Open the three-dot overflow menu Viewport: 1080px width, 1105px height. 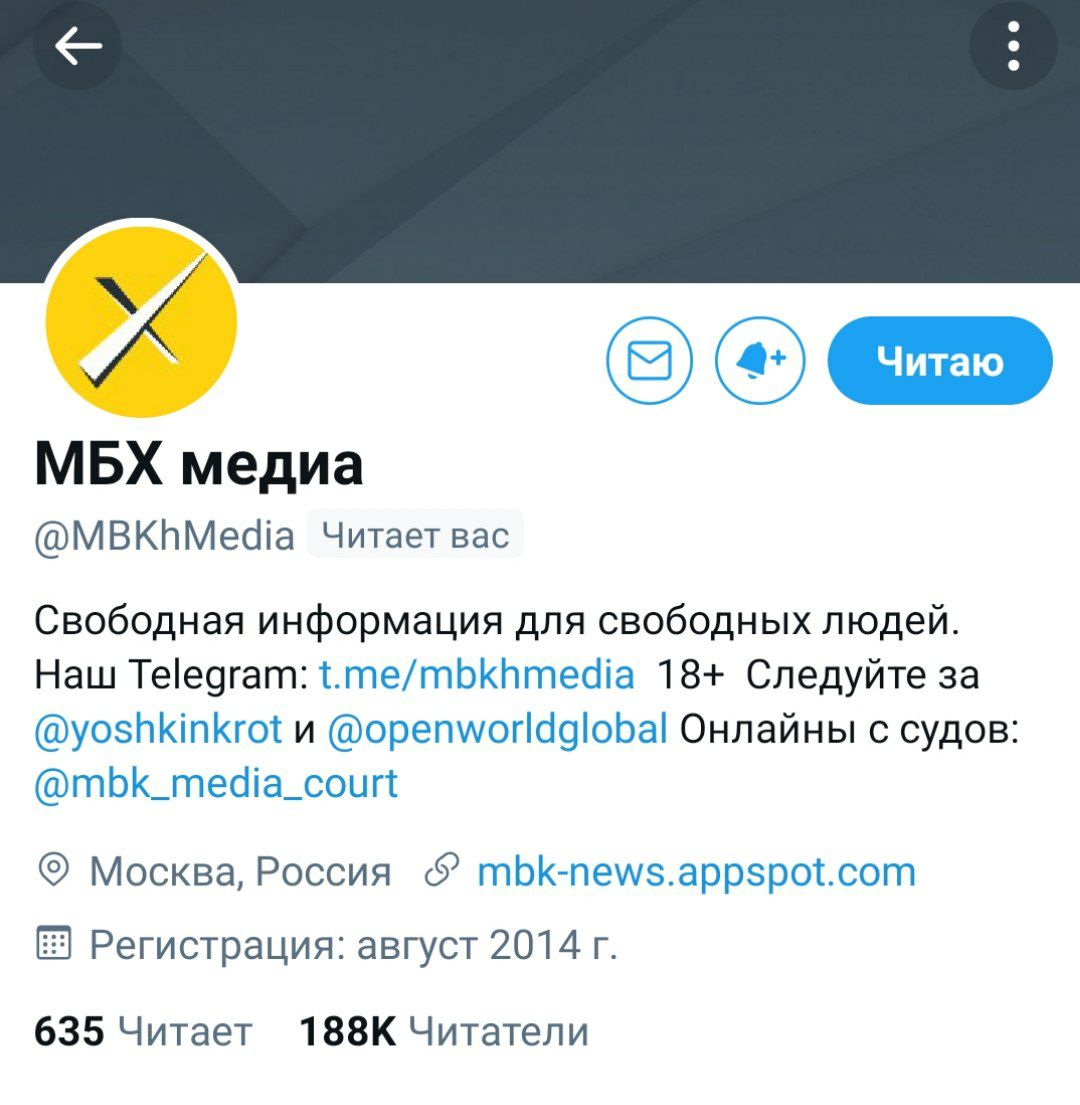[1013, 46]
